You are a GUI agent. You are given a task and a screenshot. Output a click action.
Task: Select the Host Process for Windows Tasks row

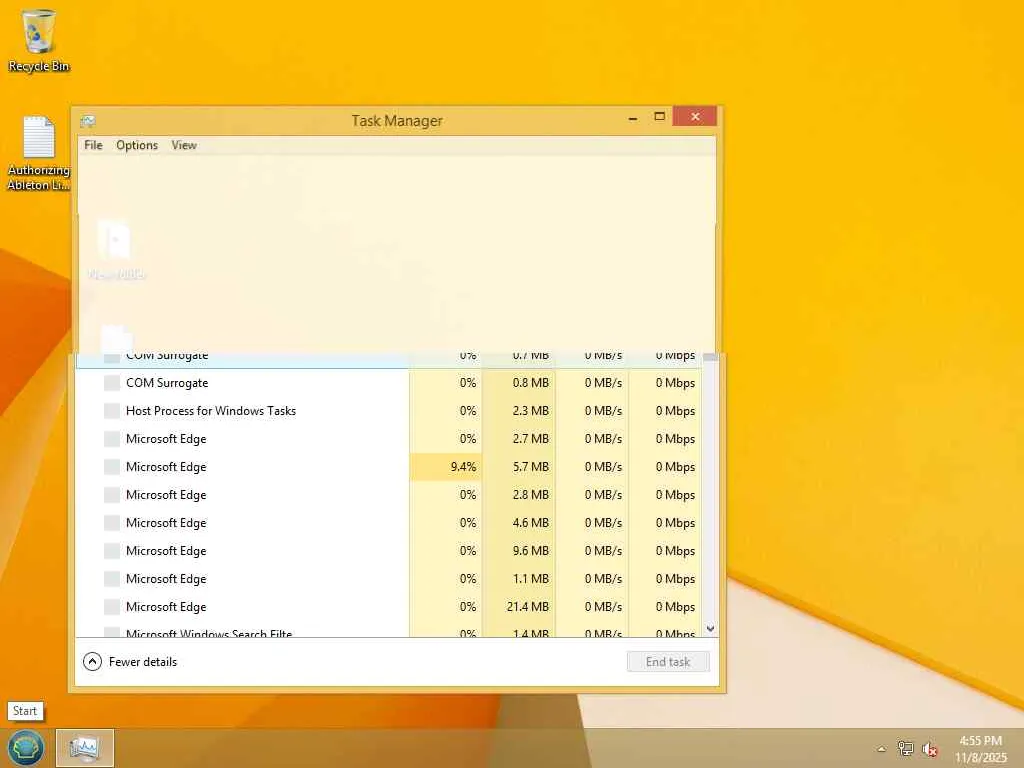click(389, 411)
